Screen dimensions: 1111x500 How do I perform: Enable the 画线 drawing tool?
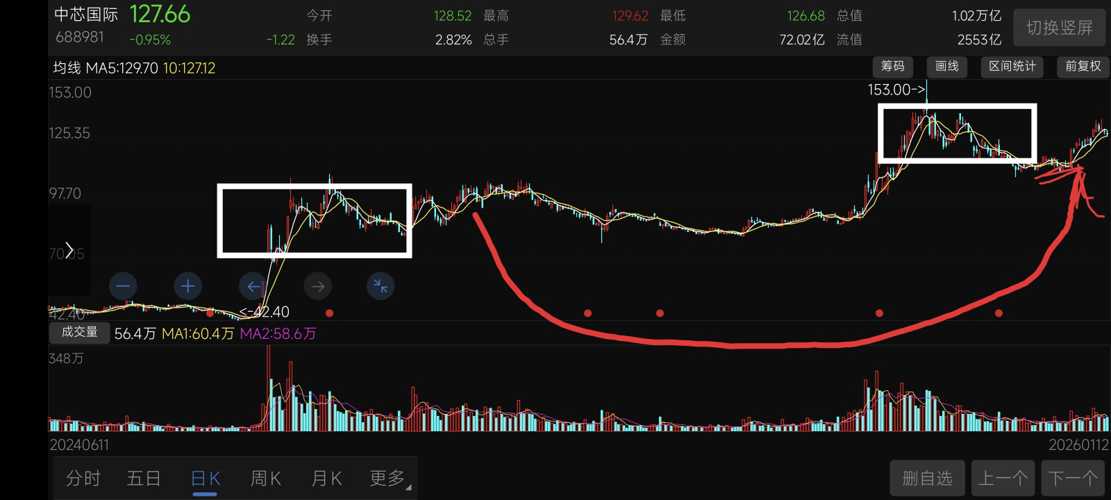947,67
